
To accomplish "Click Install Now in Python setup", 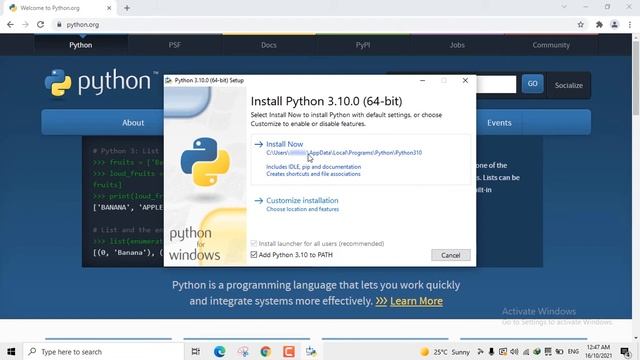I will [284, 144].
